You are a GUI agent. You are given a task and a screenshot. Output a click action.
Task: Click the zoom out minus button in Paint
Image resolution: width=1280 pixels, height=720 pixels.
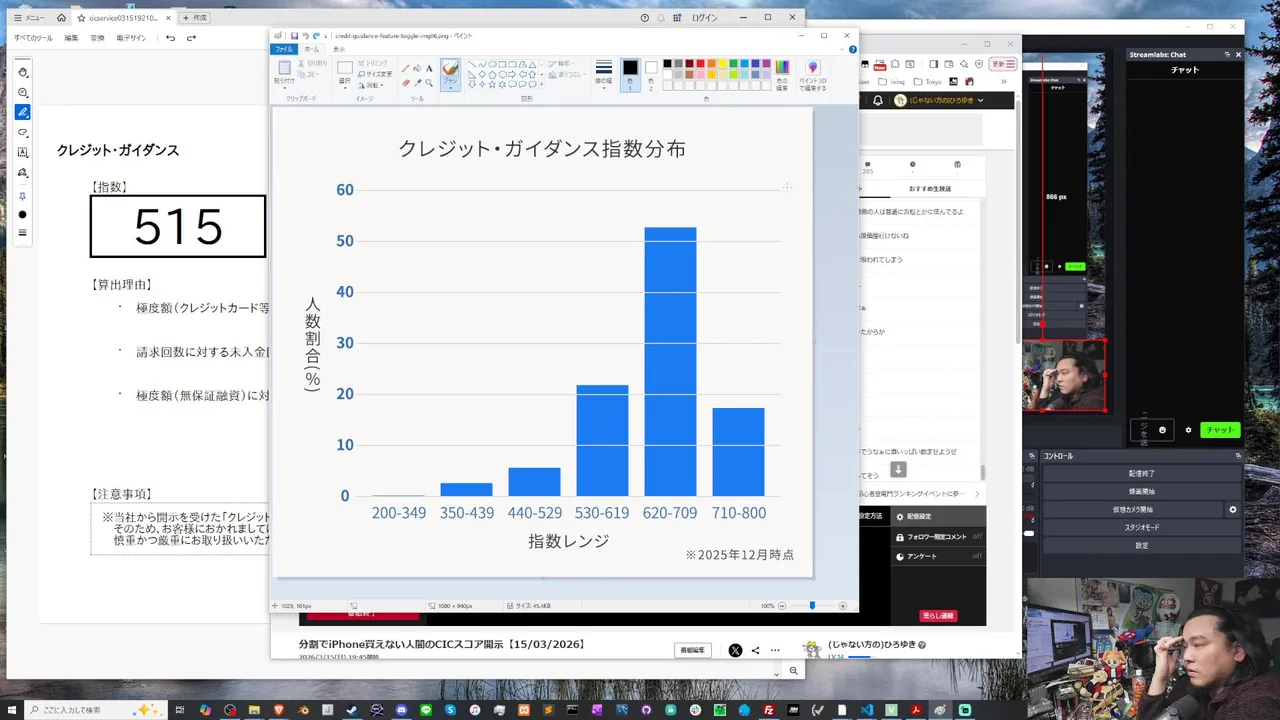783,606
